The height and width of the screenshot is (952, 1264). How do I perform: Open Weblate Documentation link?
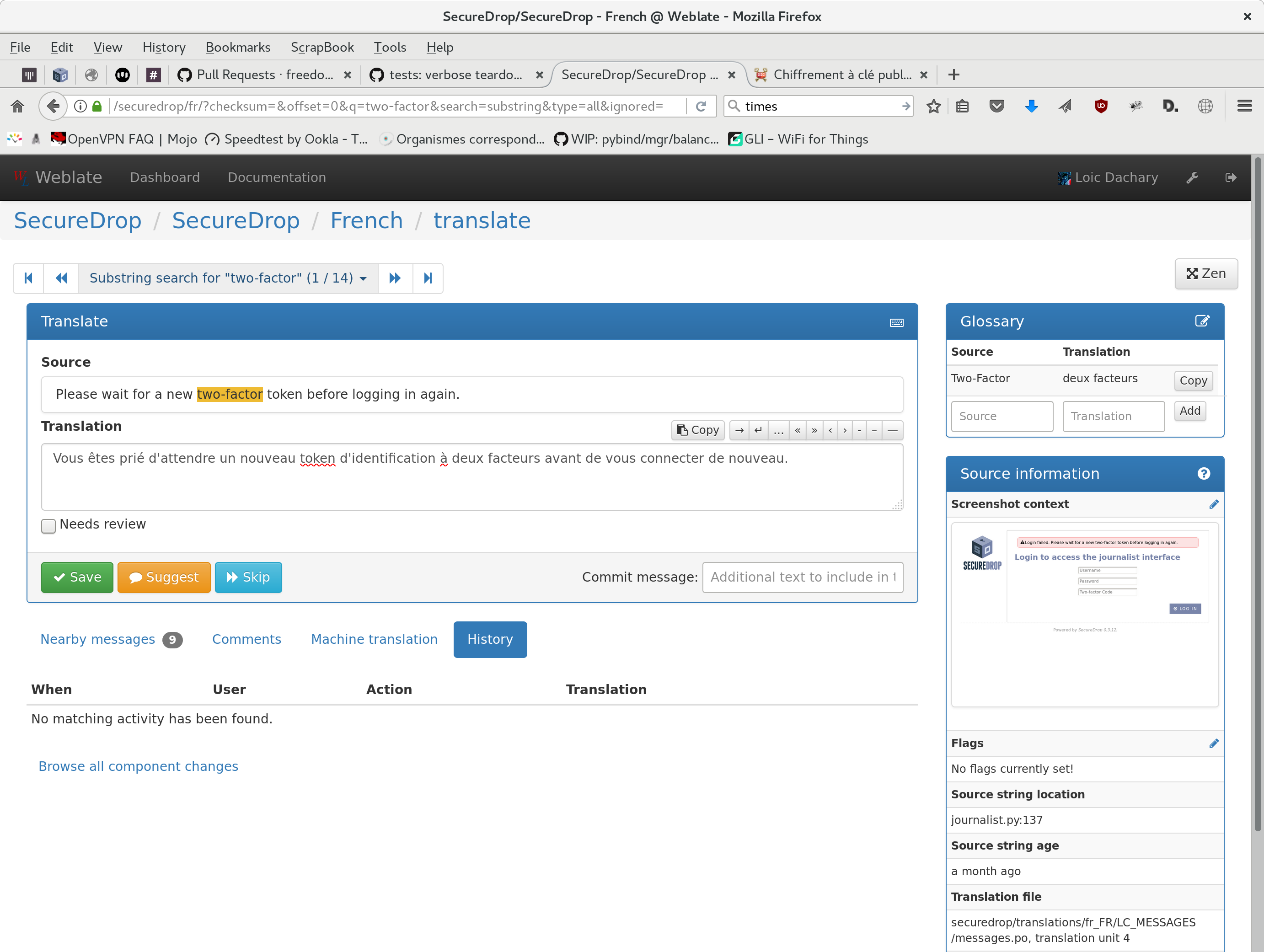click(277, 178)
